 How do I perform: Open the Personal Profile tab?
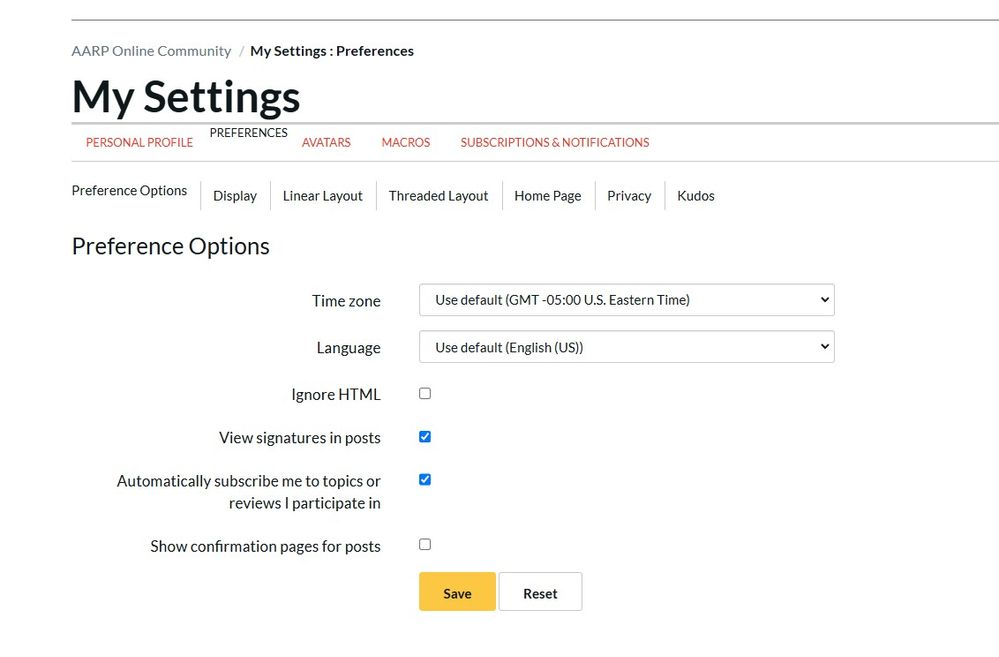(139, 142)
